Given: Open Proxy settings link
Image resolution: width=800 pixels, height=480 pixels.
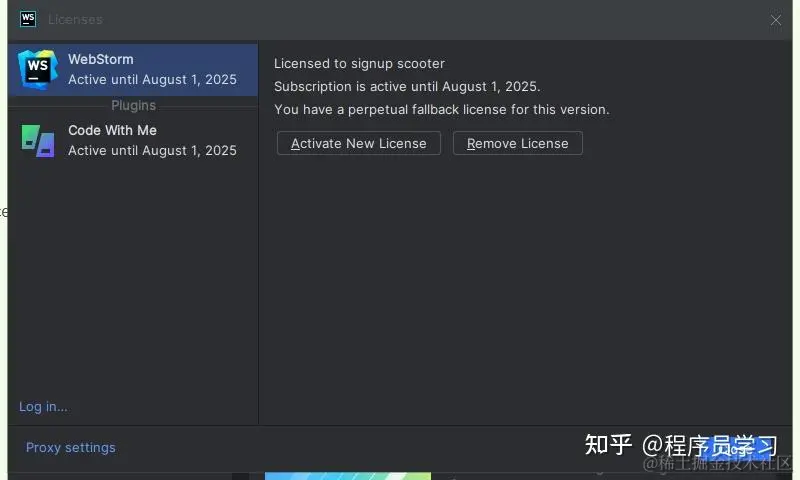Looking at the screenshot, I should point(70,447).
